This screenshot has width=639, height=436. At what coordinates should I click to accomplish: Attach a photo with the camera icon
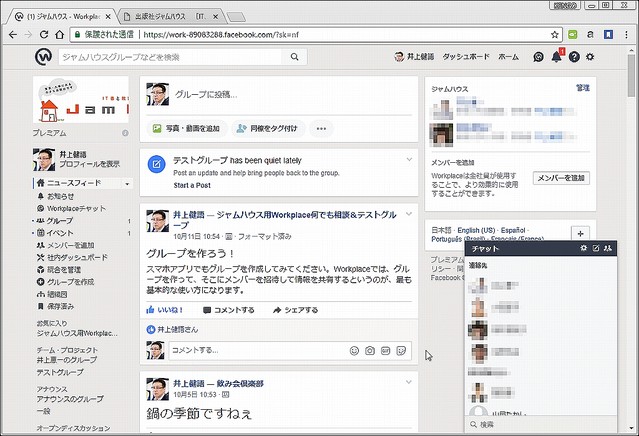(x=370, y=350)
